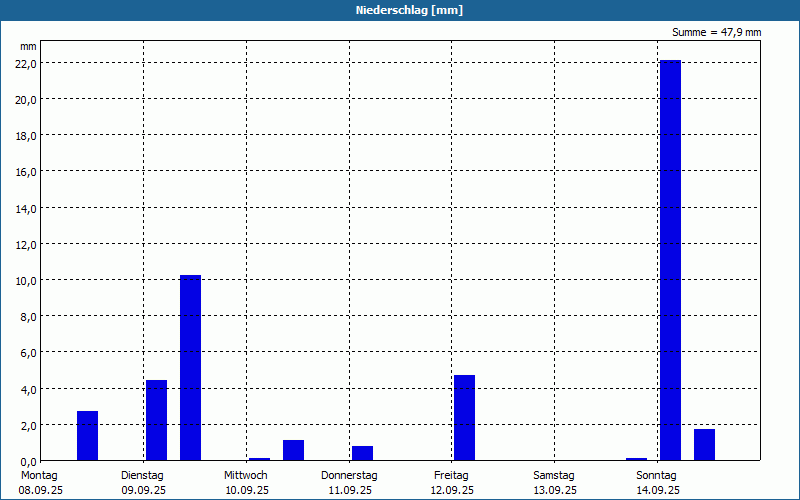Click the Montag axis label
Screen dimensions: 800x500
[39, 475]
